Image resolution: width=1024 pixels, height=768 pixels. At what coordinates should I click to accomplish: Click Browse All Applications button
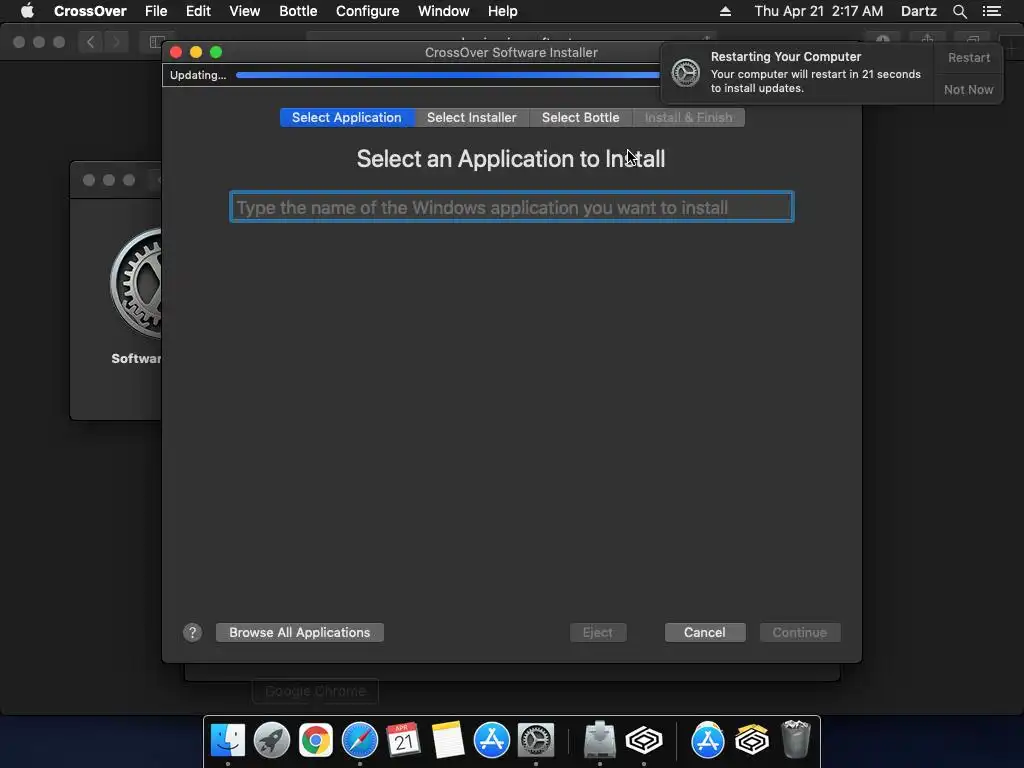(300, 632)
